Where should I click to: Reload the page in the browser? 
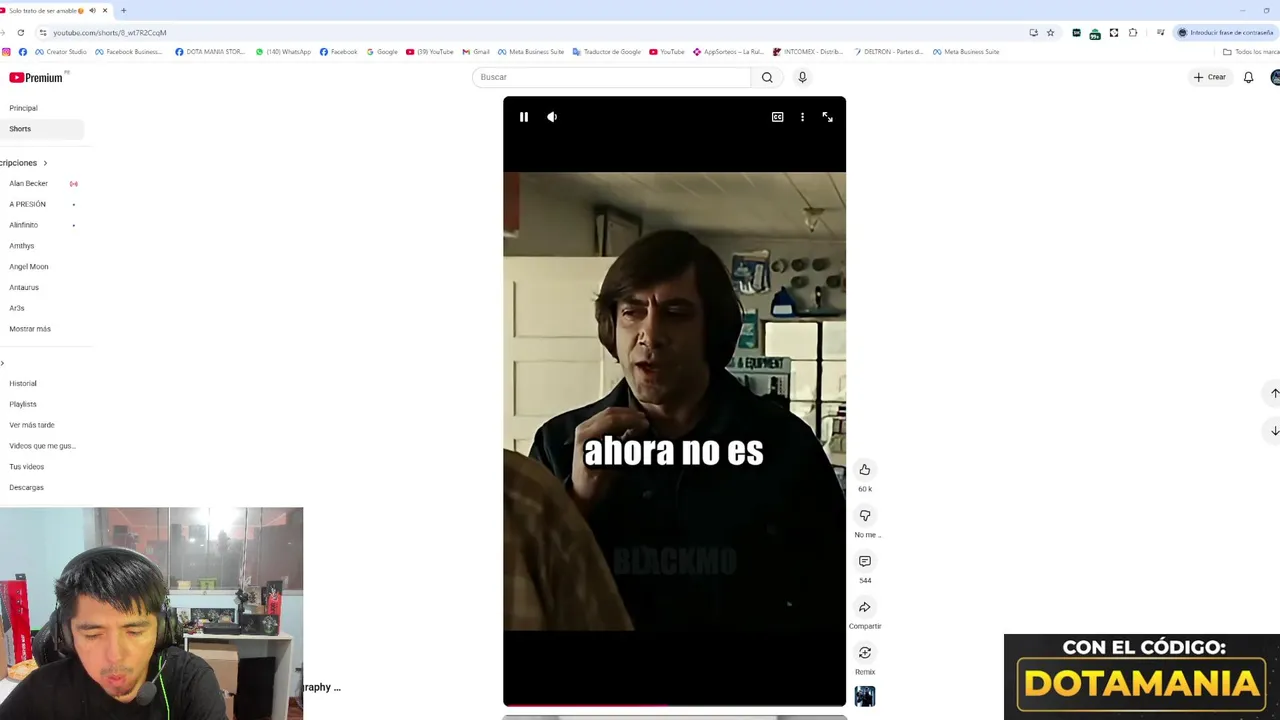pos(20,32)
